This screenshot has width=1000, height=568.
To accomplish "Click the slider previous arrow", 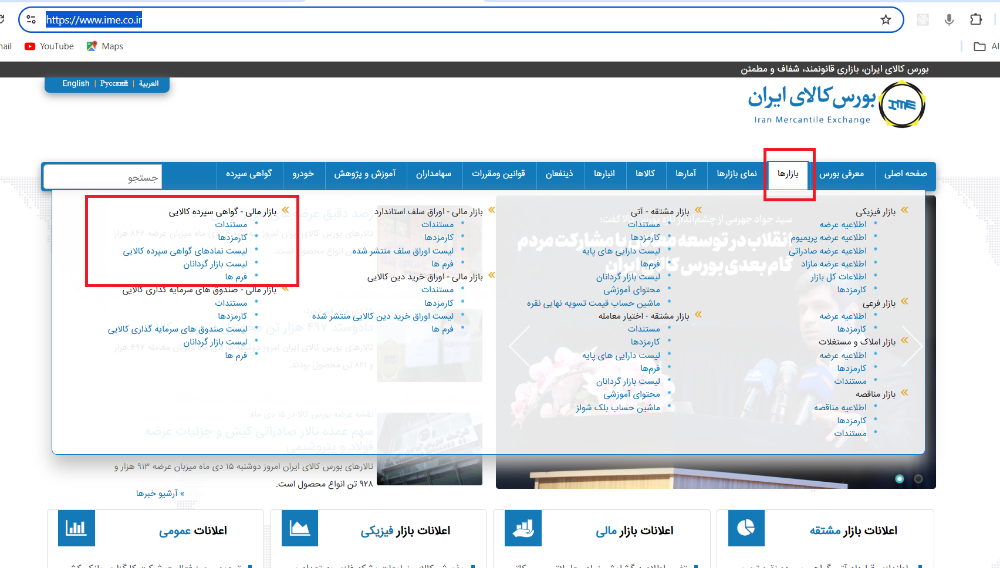I will (x=520, y=346).
